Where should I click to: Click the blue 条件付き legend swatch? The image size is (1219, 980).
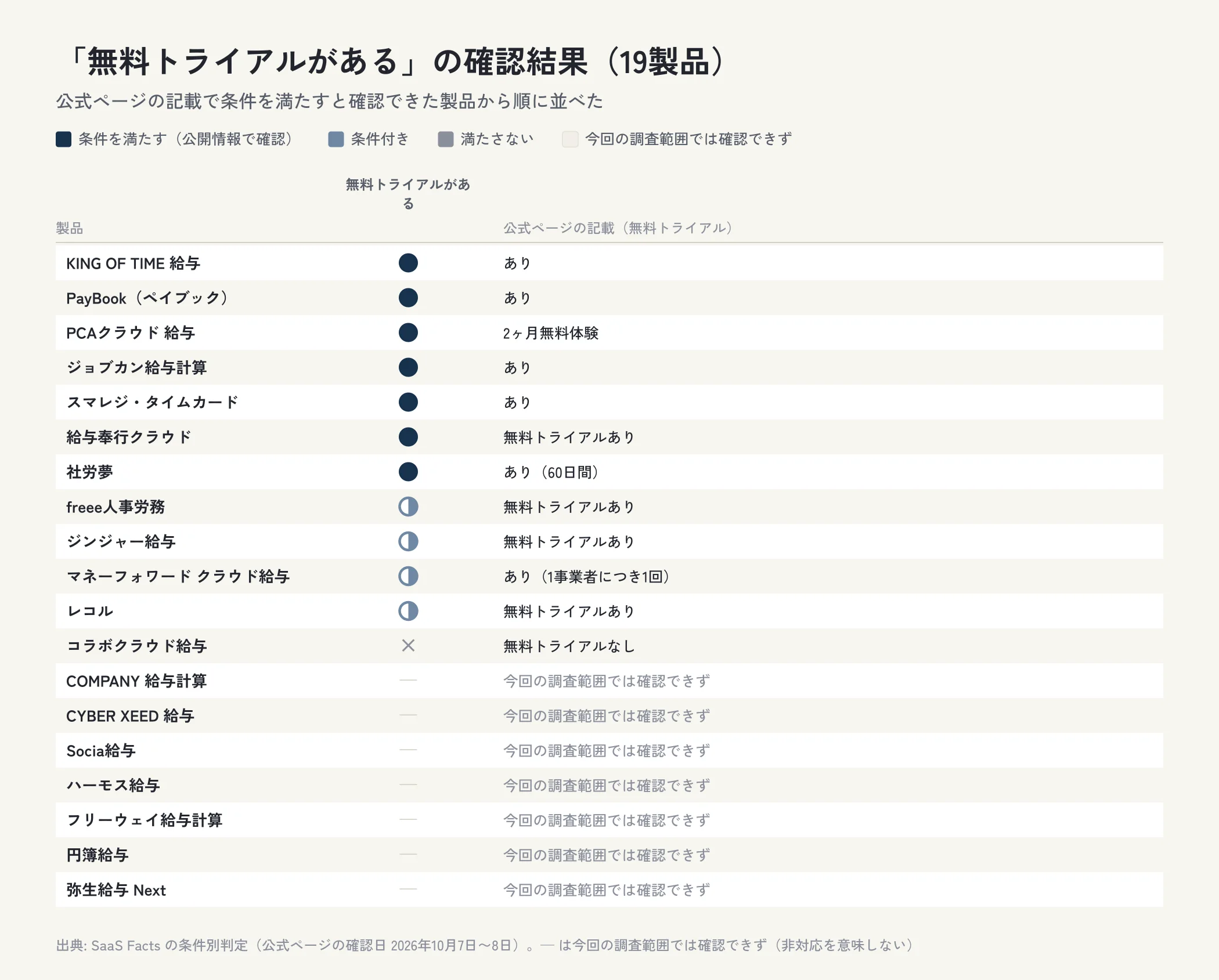(336, 139)
